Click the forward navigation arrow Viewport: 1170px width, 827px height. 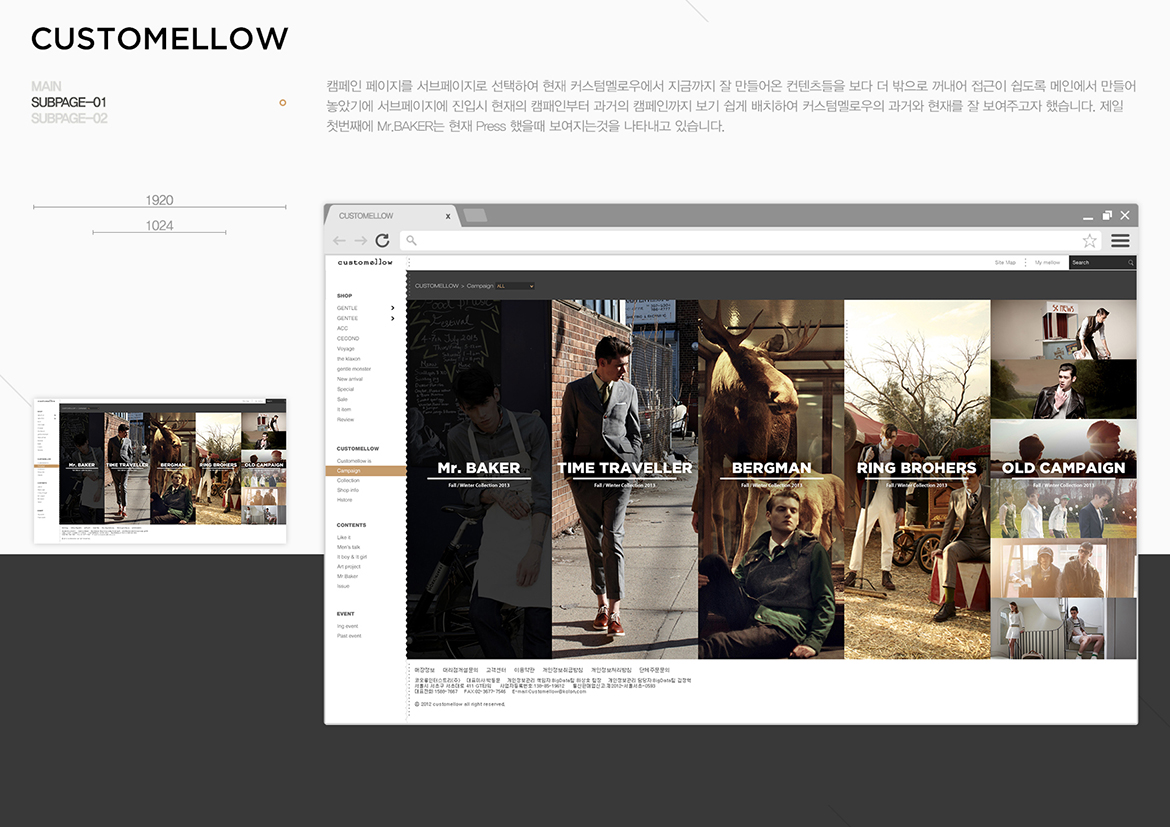359,240
